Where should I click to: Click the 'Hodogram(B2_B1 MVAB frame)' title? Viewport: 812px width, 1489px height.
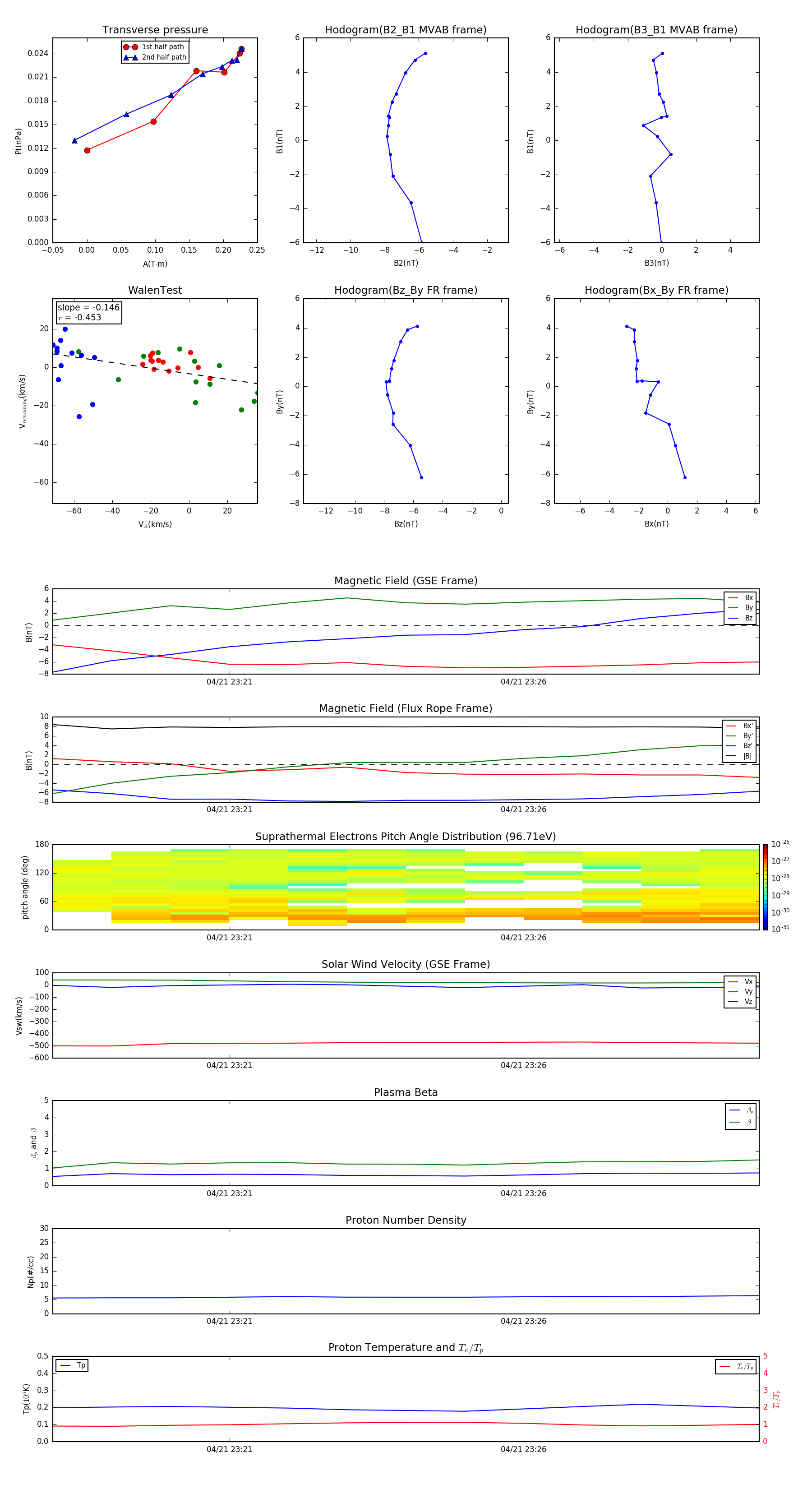(x=406, y=29)
